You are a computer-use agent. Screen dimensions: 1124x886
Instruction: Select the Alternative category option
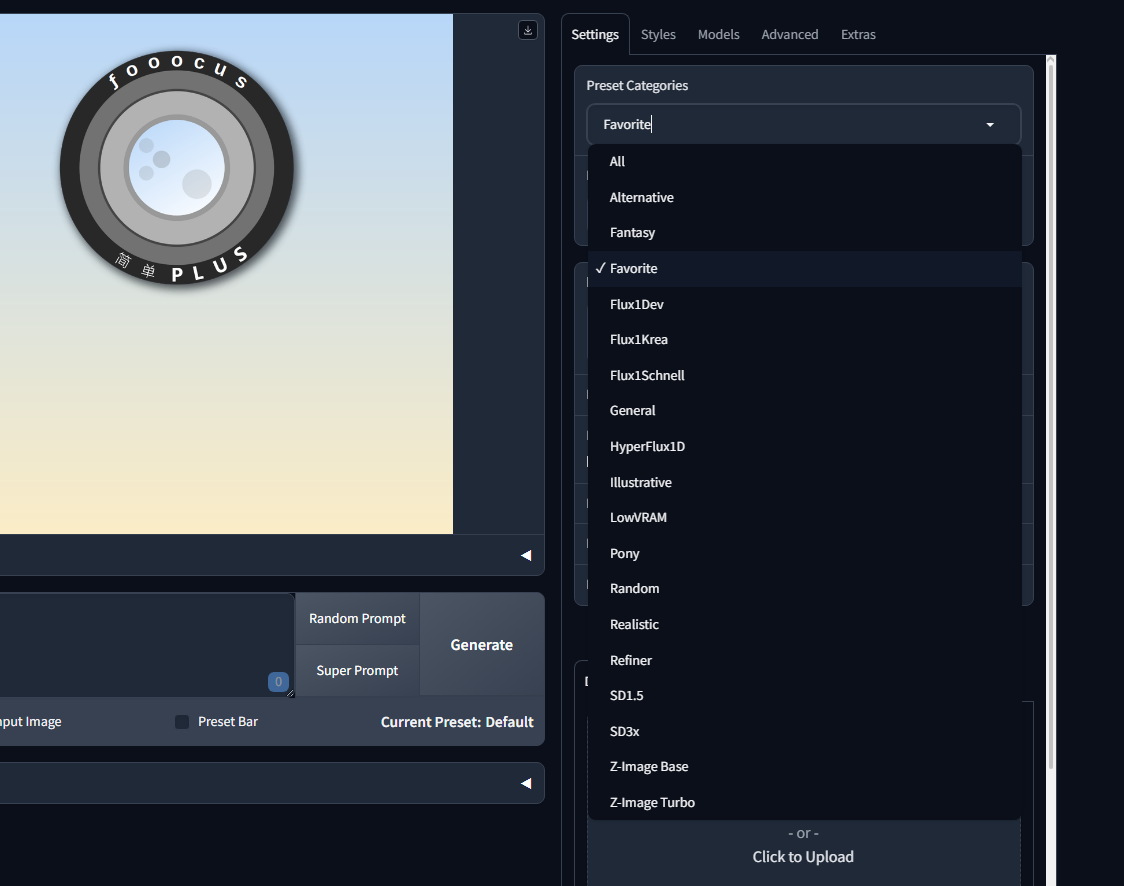(804, 197)
